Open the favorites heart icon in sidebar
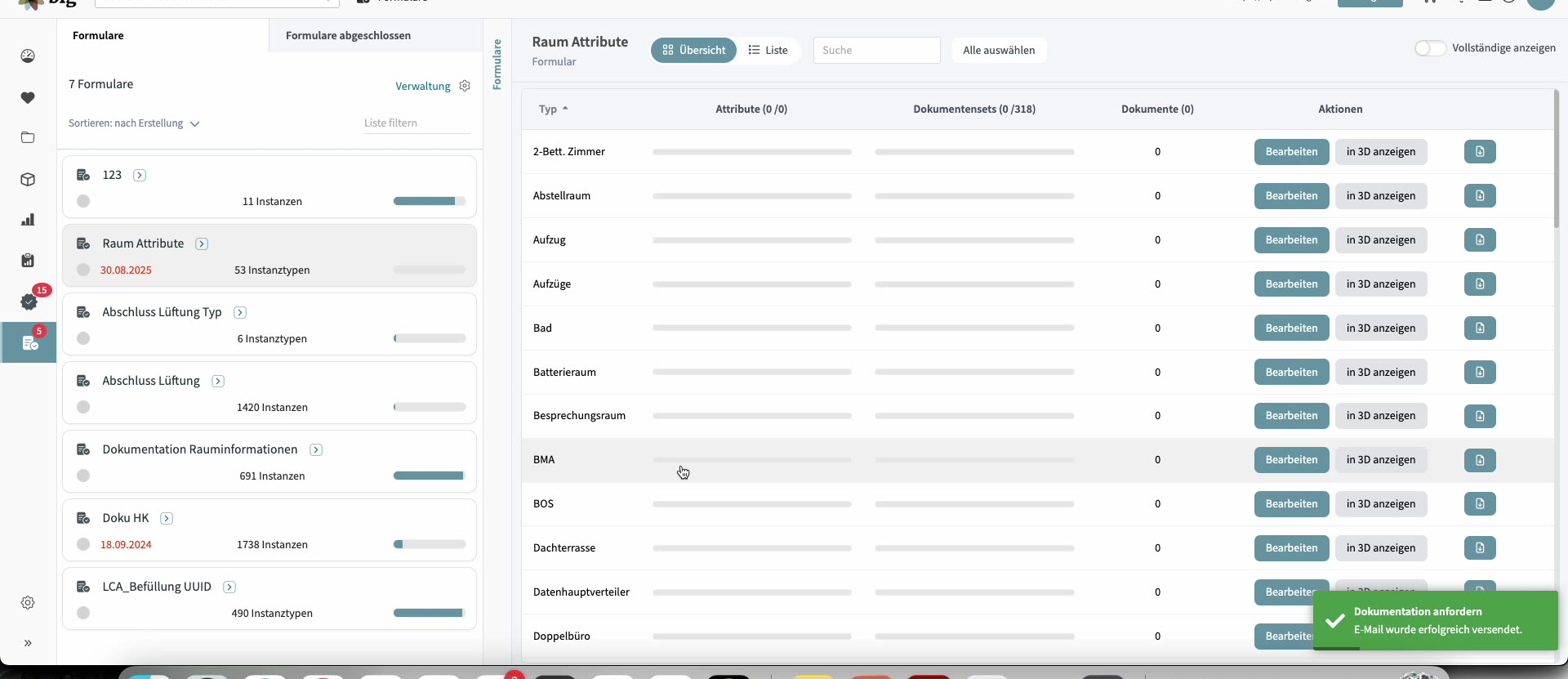The width and height of the screenshot is (1568, 679). click(28, 98)
